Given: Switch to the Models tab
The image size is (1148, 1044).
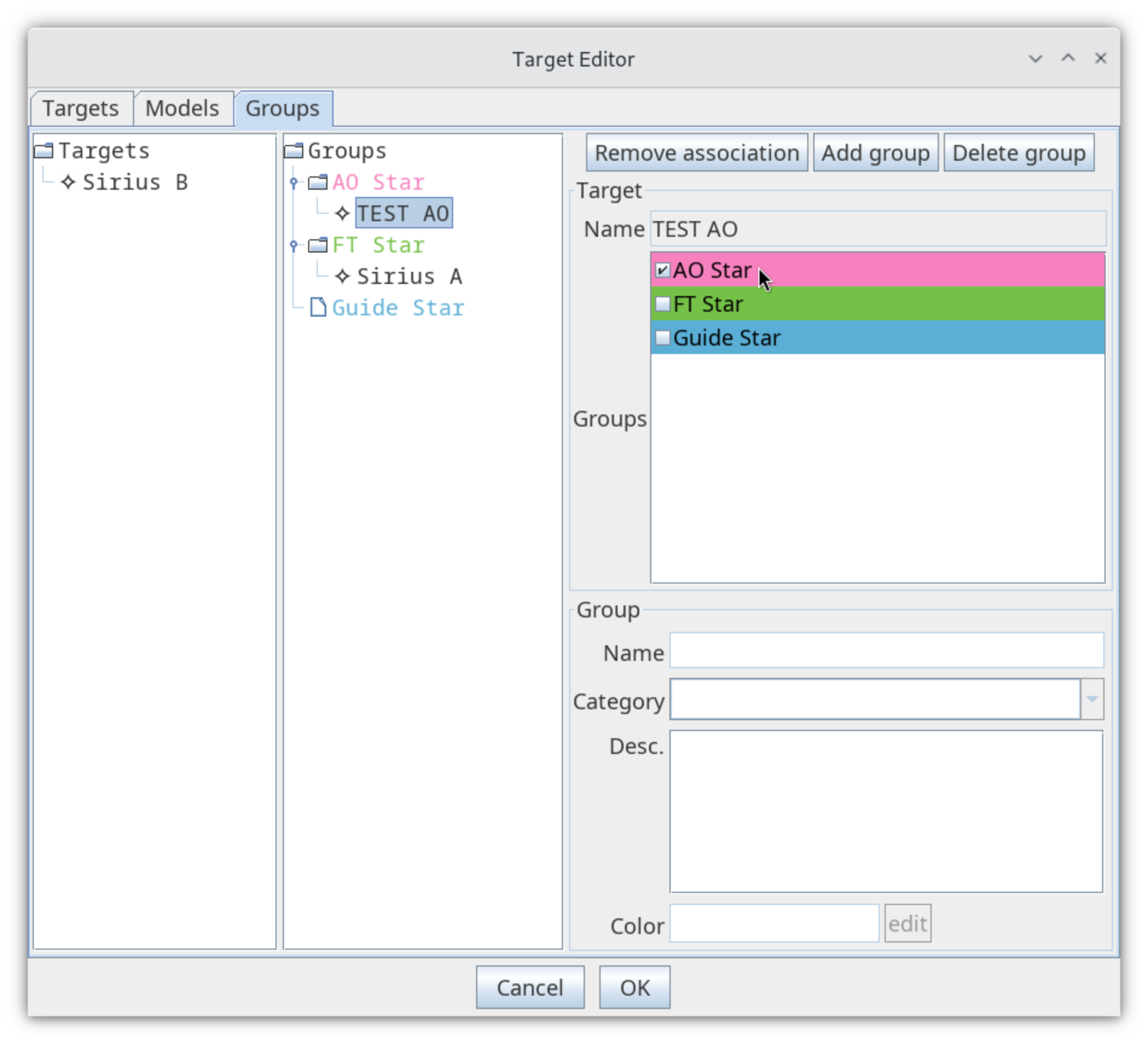Looking at the screenshot, I should [x=182, y=109].
